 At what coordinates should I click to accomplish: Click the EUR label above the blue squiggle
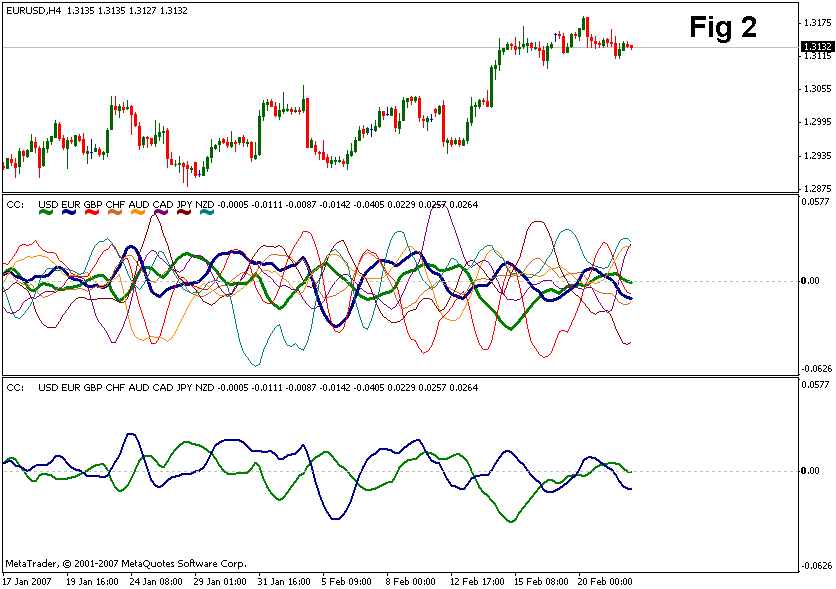pyautogui.click(x=71, y=205)
